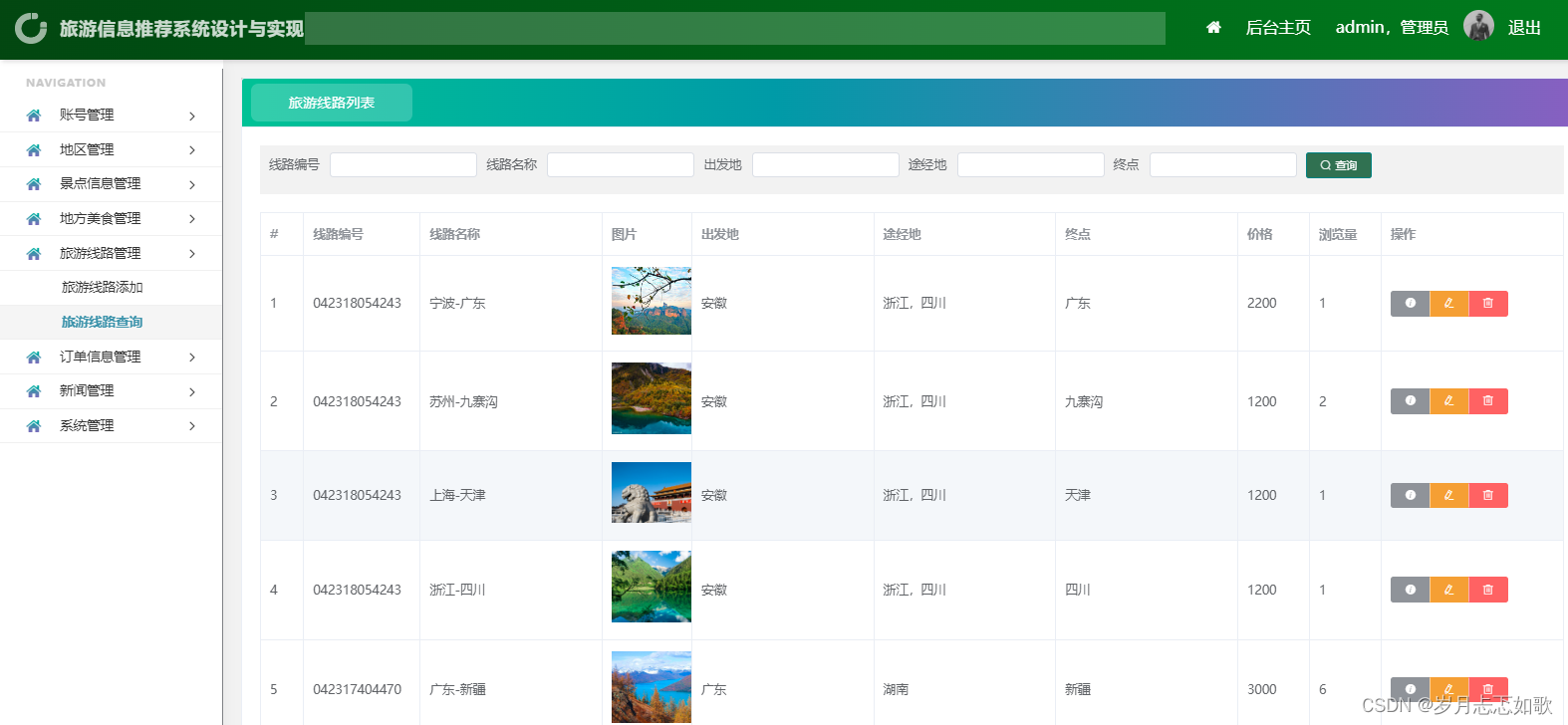This screenshot has height=725, width=1568.
Task: Edit the 宁波-广东 route row
Action: [1449, 304]
